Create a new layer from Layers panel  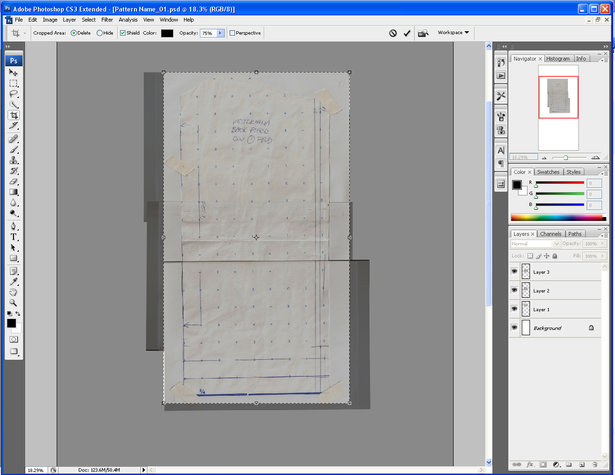[x=582, y=464]
